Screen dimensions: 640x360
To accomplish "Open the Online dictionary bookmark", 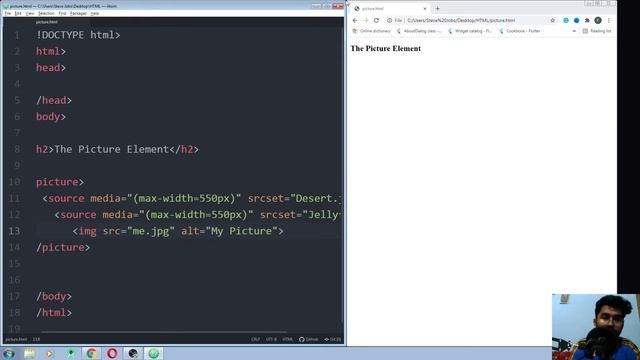I will (371, 31).
